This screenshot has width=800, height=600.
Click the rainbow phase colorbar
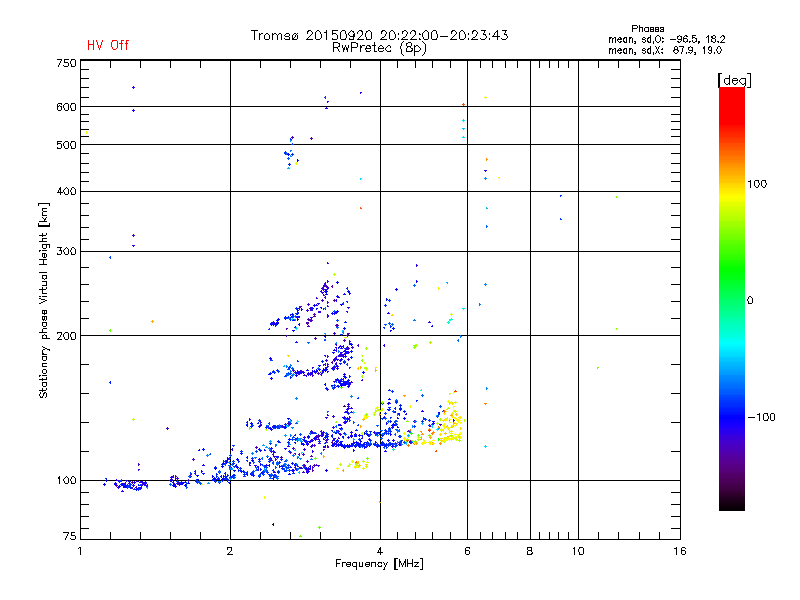732,298
